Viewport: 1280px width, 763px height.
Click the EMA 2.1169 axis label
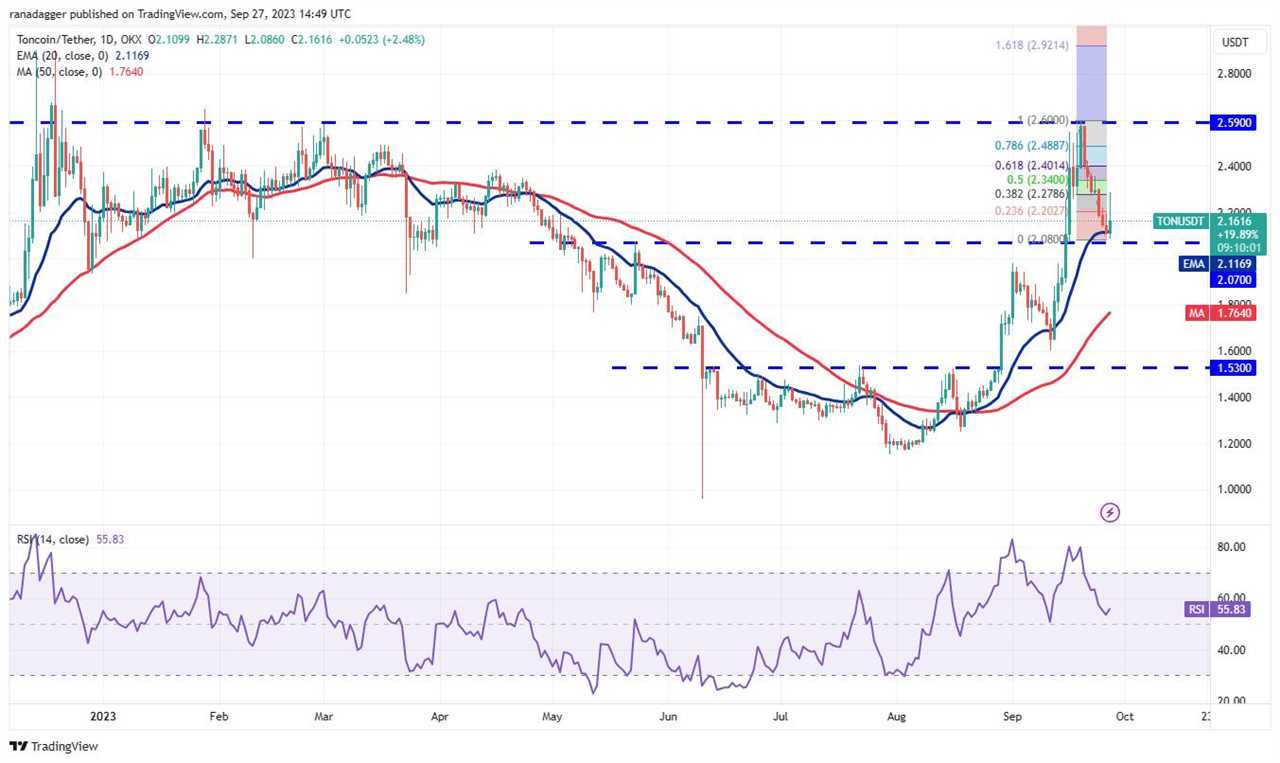pos(1216,263)
